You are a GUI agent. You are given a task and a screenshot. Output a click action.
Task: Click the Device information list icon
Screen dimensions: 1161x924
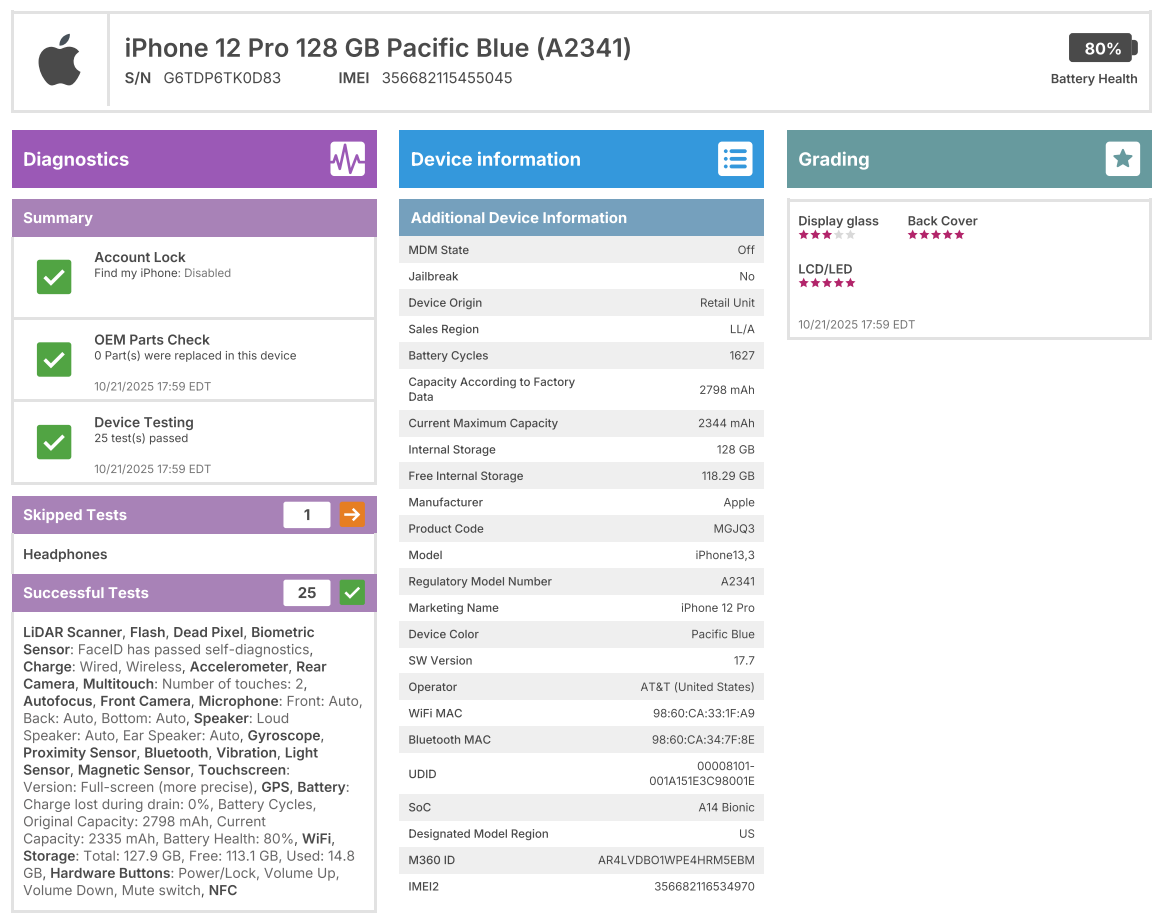pos(734,159)
